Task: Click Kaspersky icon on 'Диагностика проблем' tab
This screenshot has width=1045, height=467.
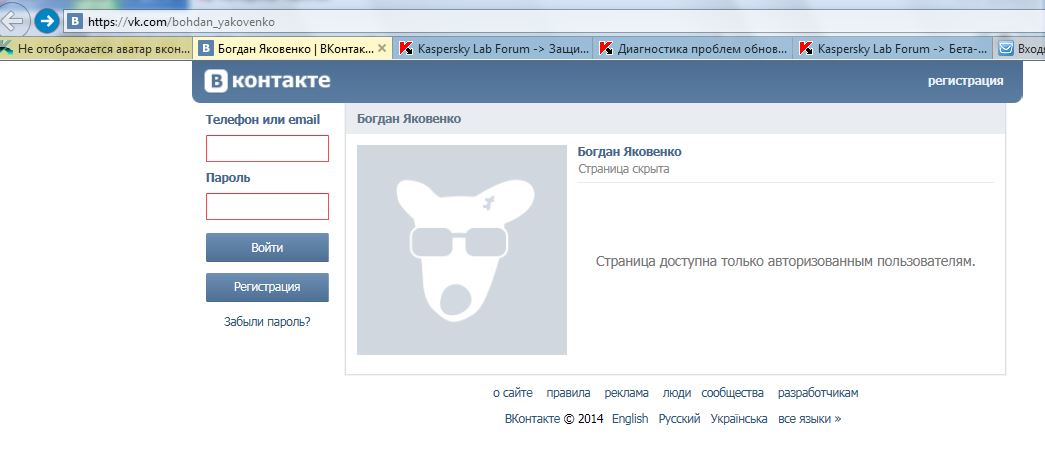Action: (606, 49)
